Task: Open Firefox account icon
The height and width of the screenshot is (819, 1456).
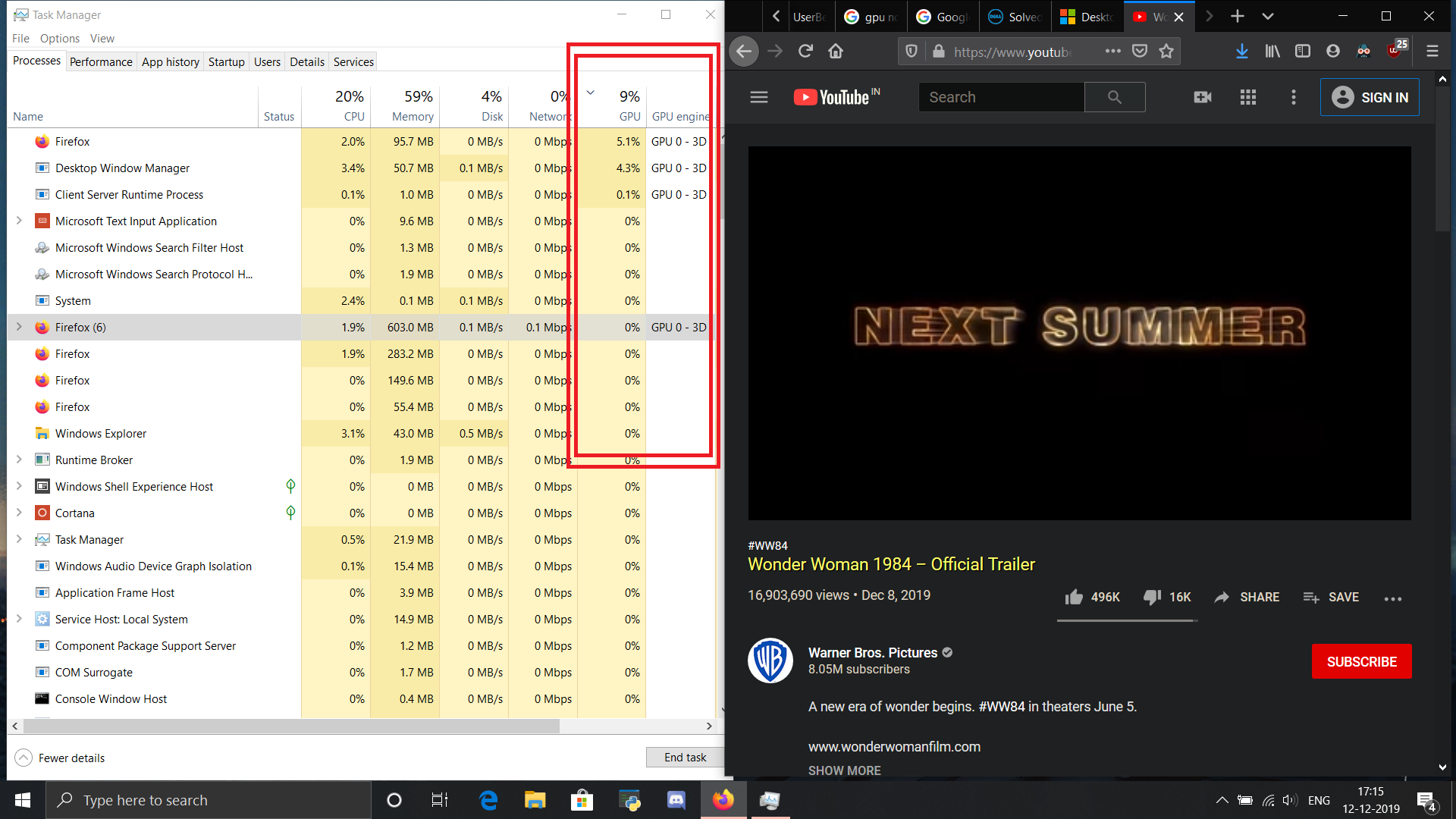Action: [x=1333, y=52]
